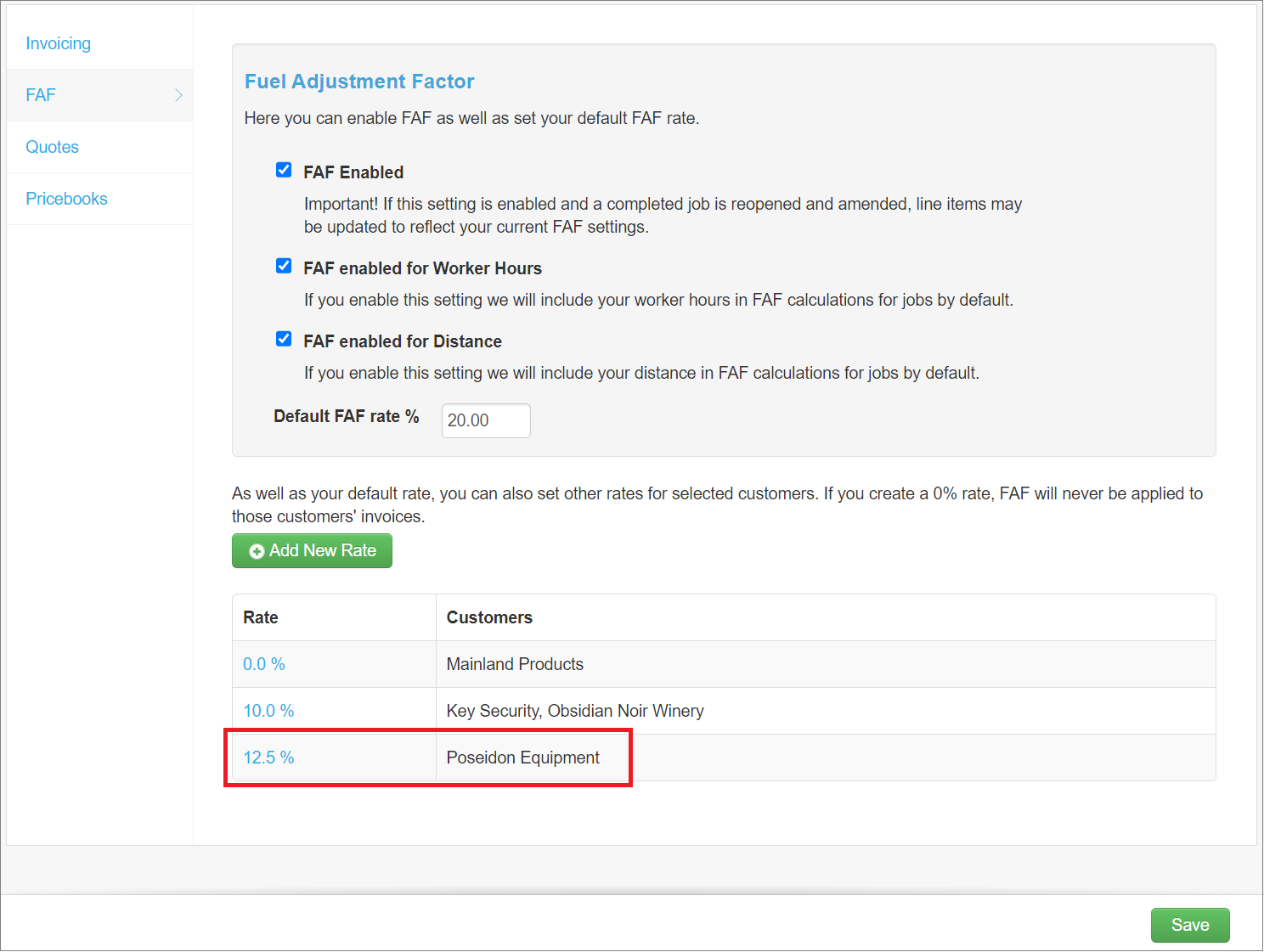Screen dimensions: 1264x952
Task: Click the chevron arrow beside FAF menu item
Action: pyautogui.click(x=178, y=94)
